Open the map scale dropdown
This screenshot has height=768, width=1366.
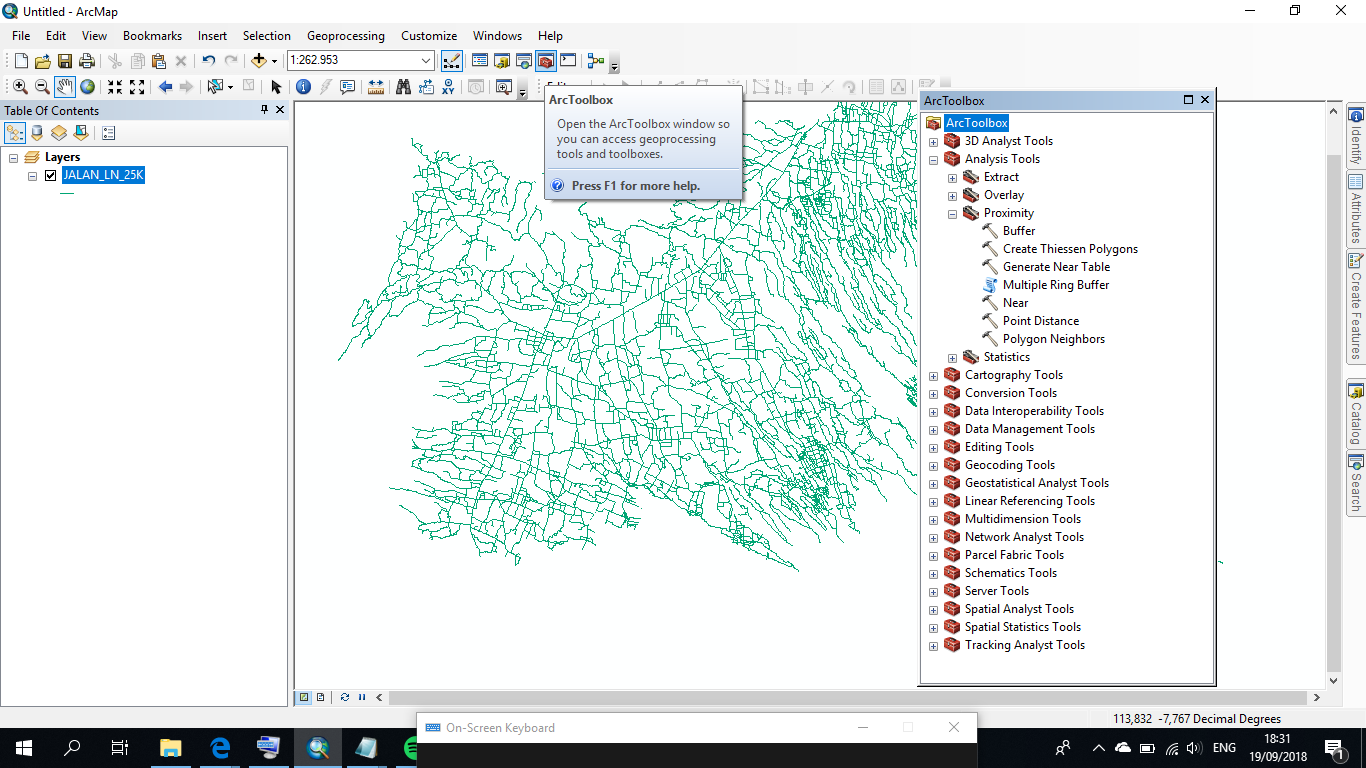coord(424,60)
